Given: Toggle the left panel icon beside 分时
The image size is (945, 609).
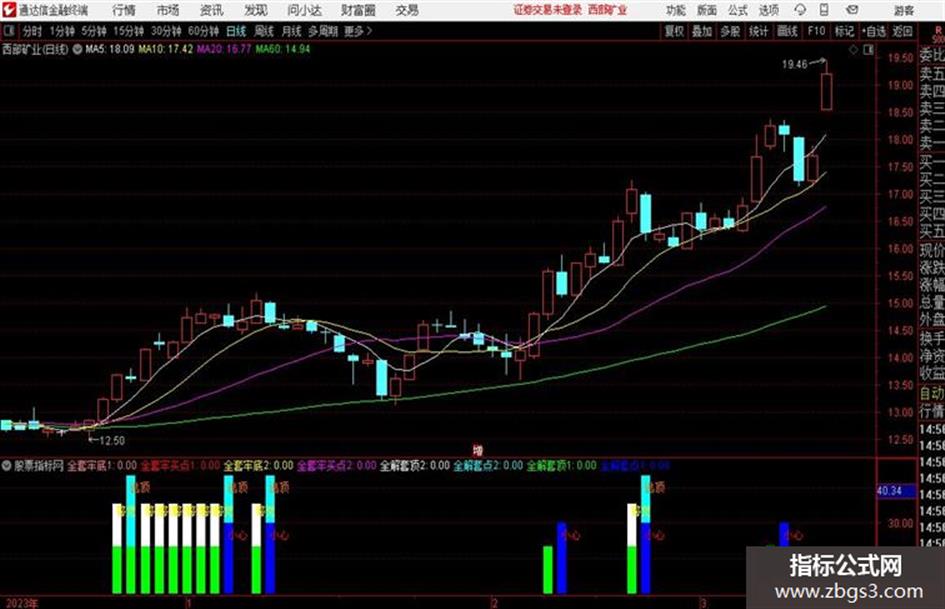Looking at the screenshot, I should tap(8, 31).
